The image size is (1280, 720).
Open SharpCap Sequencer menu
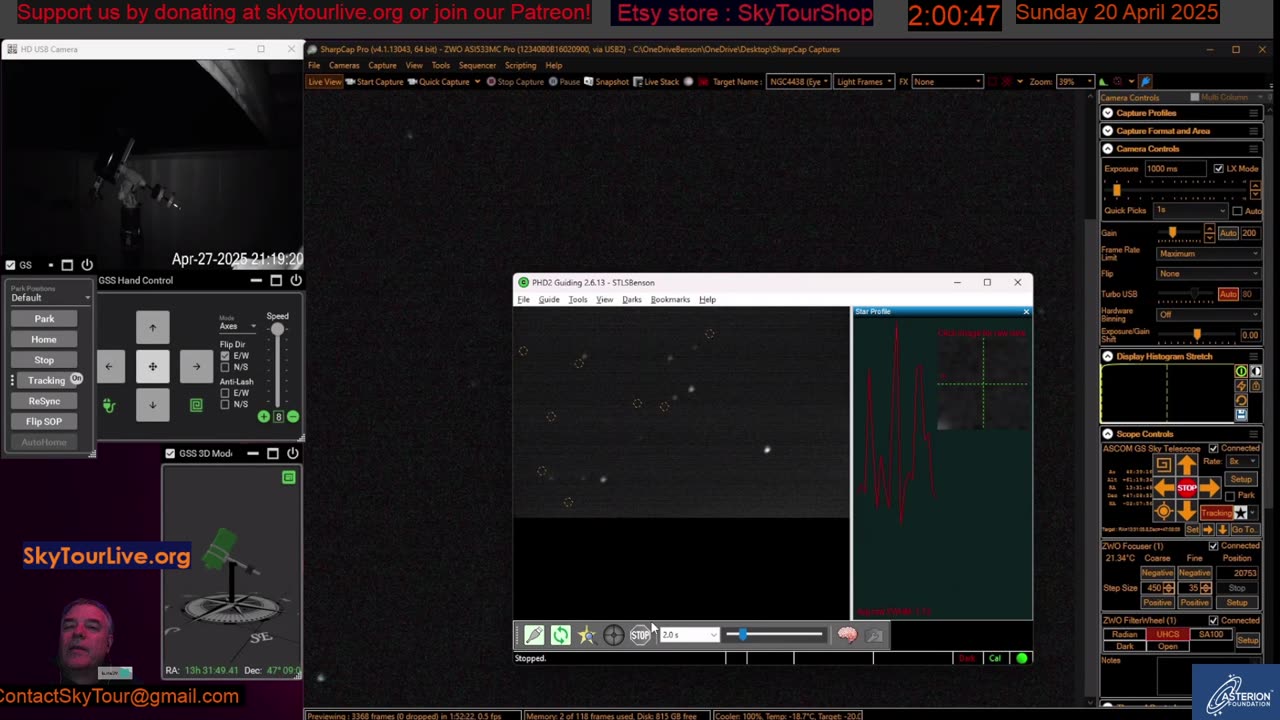pyautogui.click(x=477, y=66)
